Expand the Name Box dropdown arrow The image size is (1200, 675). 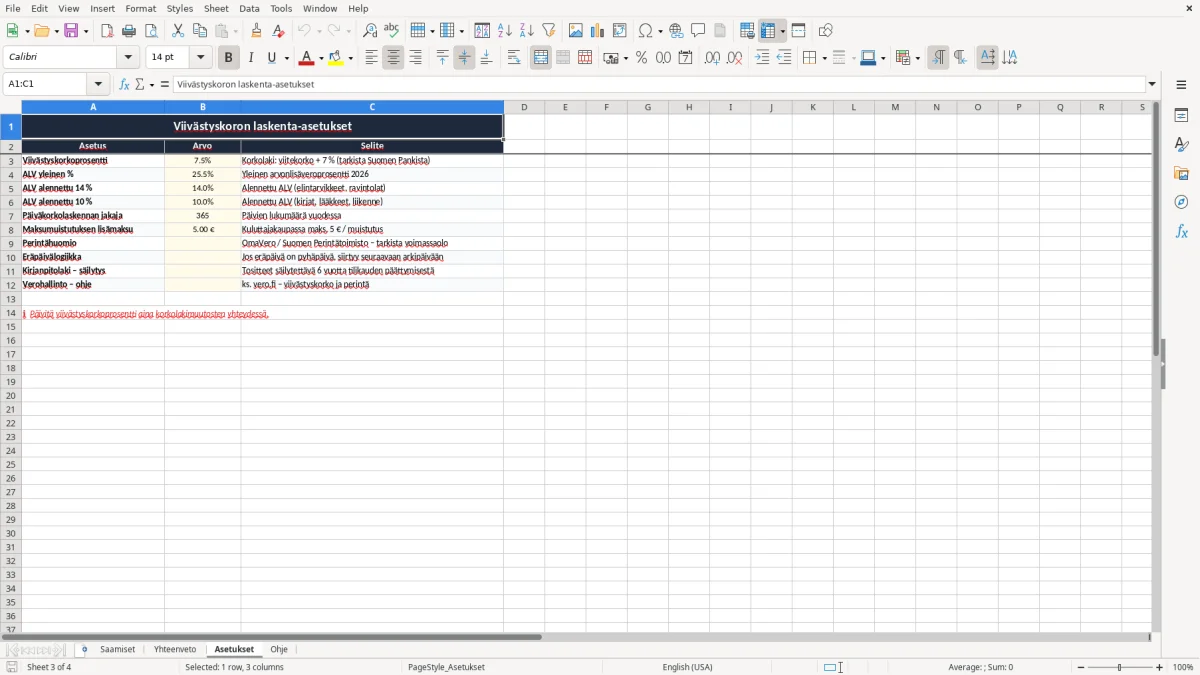click(x=98, y=84)
